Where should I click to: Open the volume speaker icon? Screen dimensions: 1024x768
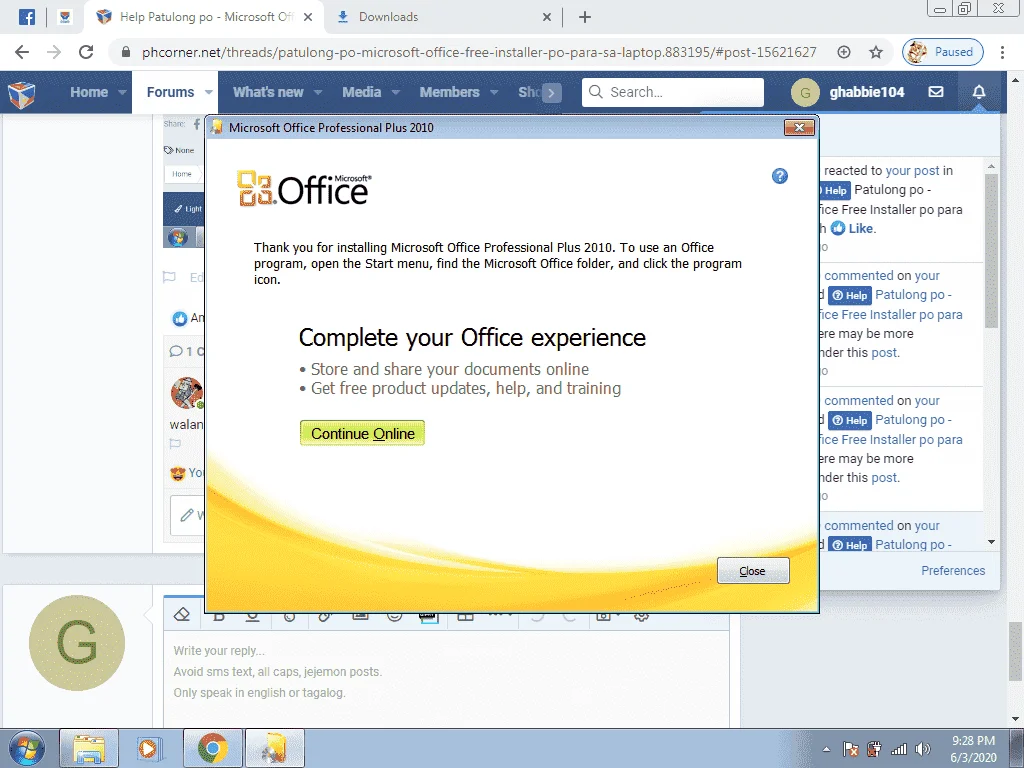[923, 750]
